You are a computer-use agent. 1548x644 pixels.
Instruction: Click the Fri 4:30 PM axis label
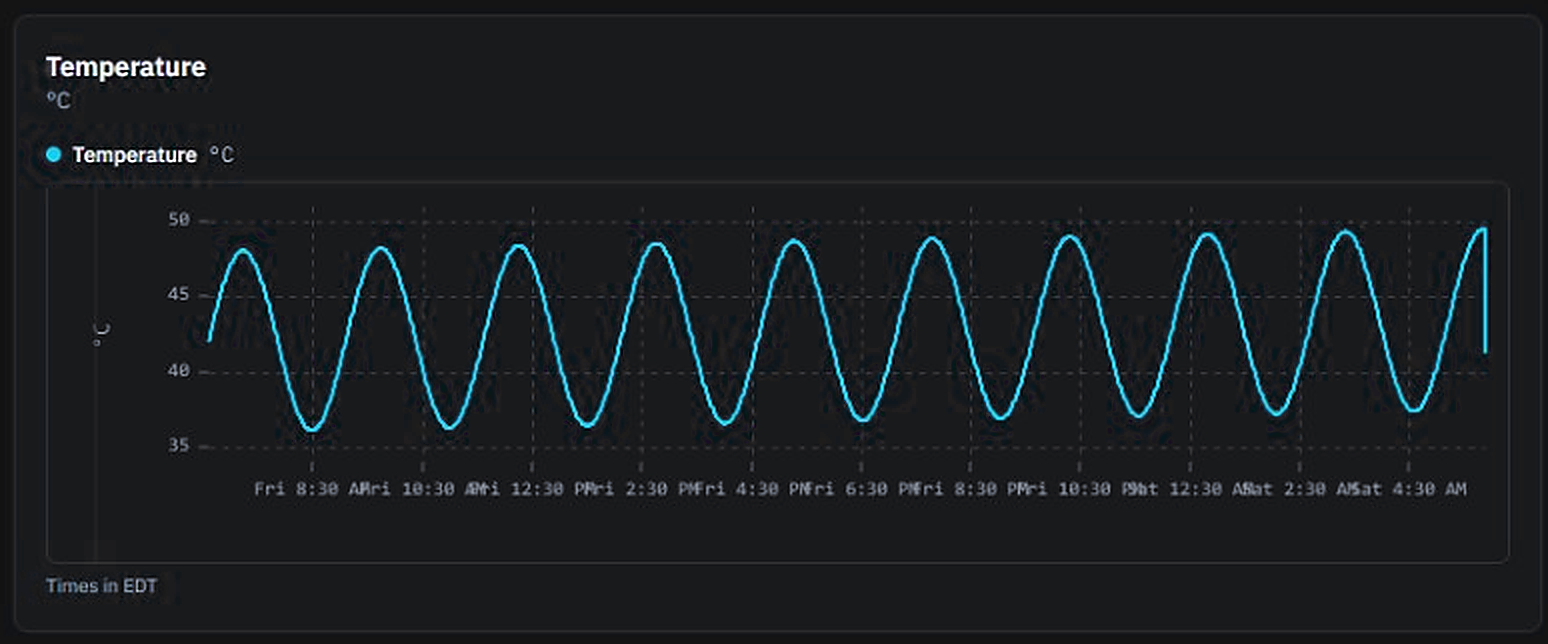tap(751, 488)
